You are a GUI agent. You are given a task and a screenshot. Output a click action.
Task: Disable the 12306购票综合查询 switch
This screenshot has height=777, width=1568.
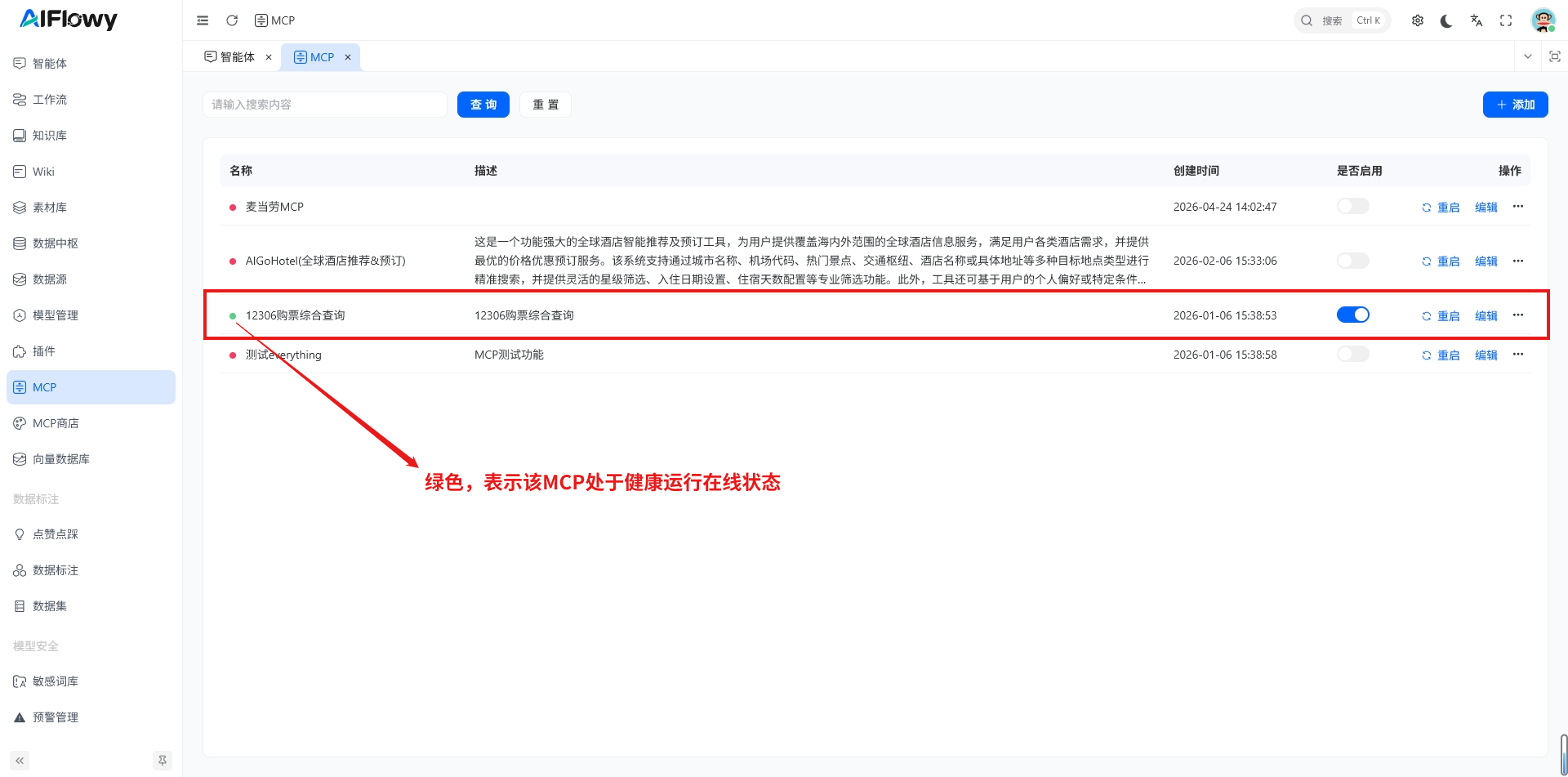[x=1353, y=315]
